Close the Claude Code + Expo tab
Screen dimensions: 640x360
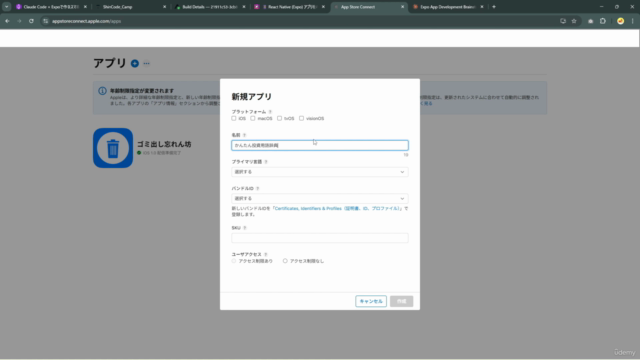[x=85, y=7]
